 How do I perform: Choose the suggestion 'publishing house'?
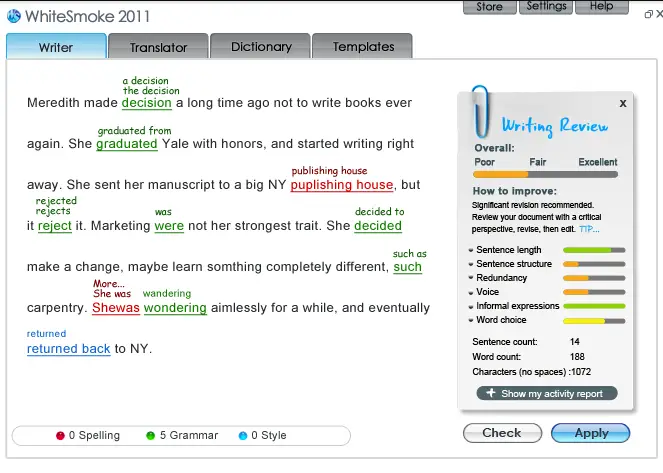[329, 170]
